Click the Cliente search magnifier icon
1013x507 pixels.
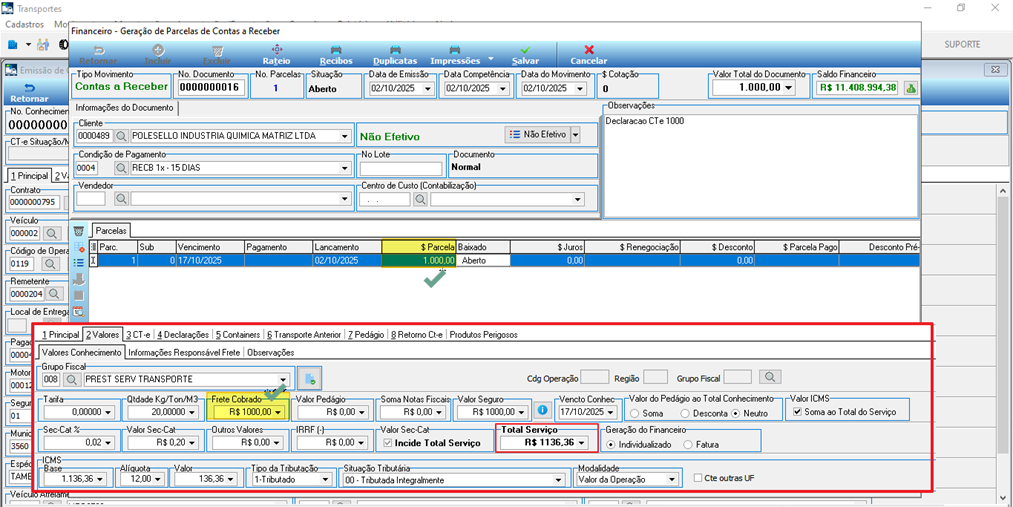coord(121,136)
